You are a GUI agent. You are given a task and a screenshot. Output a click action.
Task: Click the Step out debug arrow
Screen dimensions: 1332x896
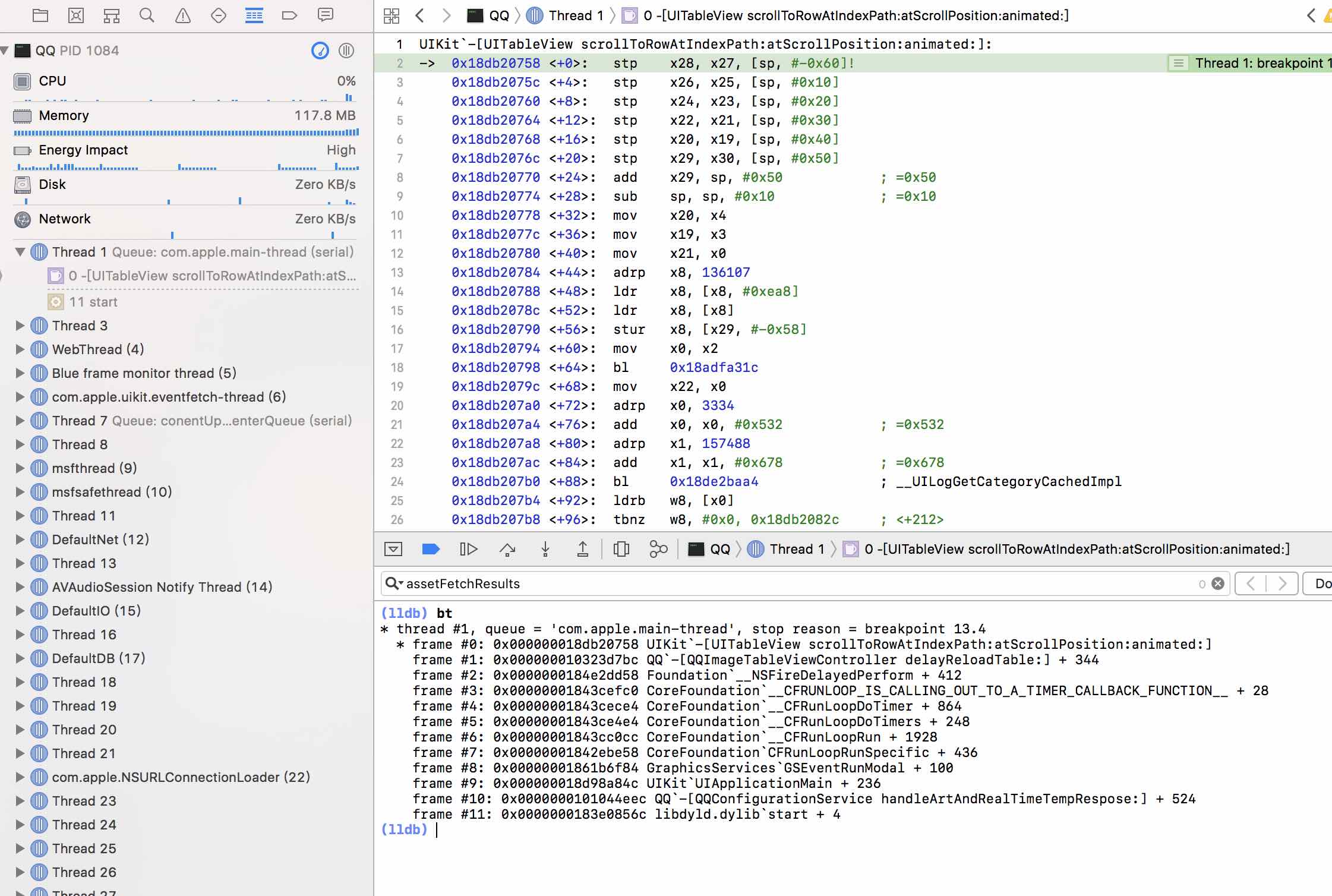pos(583,549)
